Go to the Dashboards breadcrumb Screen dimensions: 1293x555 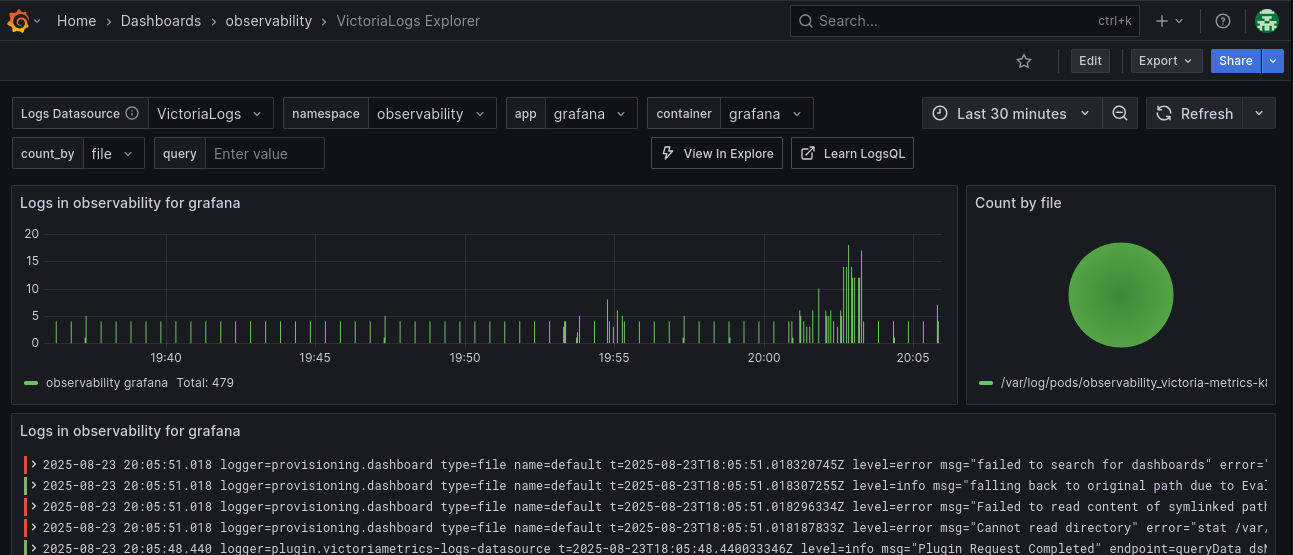161,20
